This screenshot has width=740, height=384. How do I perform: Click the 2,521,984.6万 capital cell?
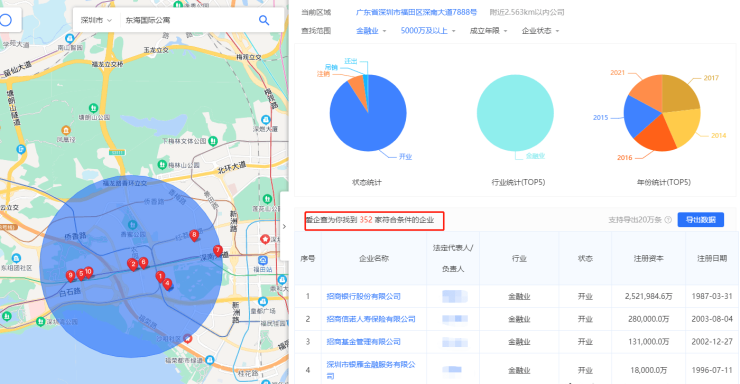click(x=648, y=296)
